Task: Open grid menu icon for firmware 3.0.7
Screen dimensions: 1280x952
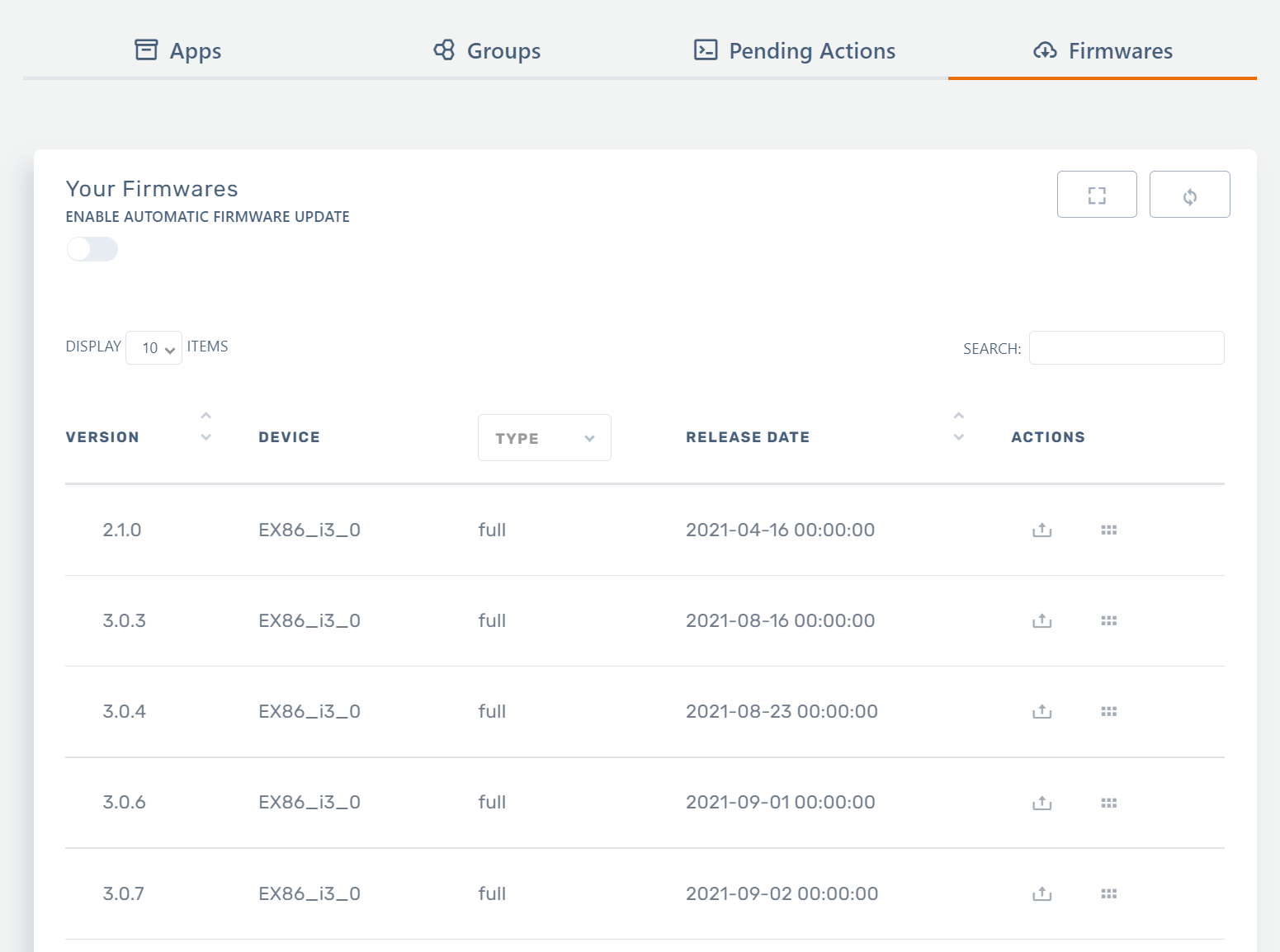Action: click(1108, 893)
